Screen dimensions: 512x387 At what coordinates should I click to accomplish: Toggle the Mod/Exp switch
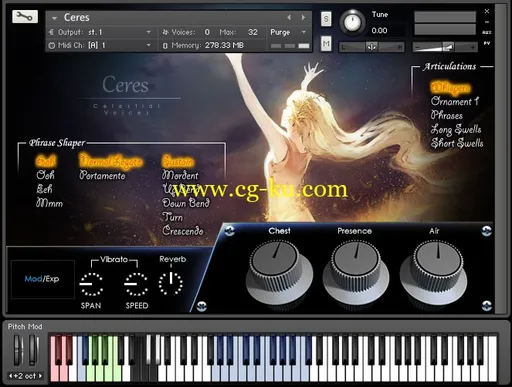tap(42, 279)
